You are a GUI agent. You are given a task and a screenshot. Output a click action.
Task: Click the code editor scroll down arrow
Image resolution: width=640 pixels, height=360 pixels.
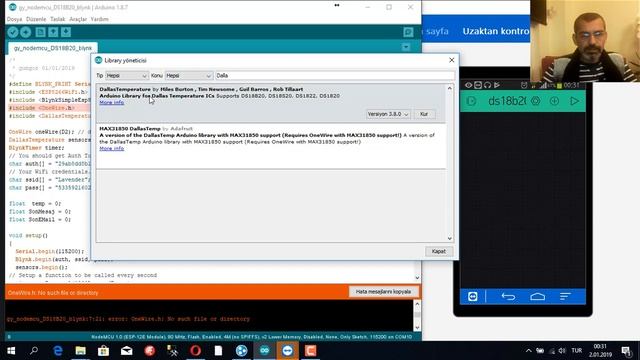417,278
